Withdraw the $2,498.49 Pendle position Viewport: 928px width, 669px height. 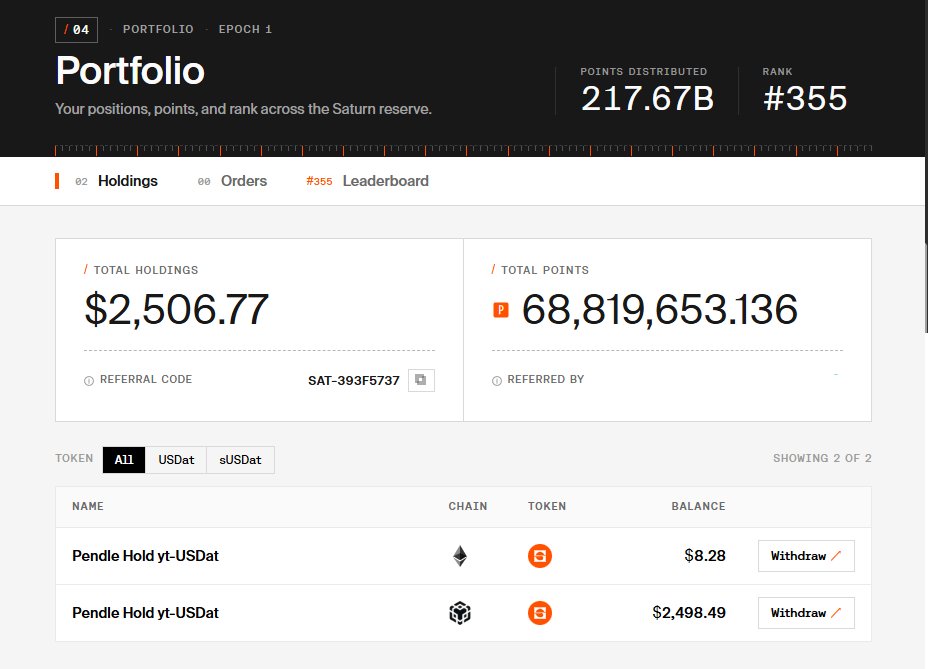pyautogui.click(x=806, y=613)
